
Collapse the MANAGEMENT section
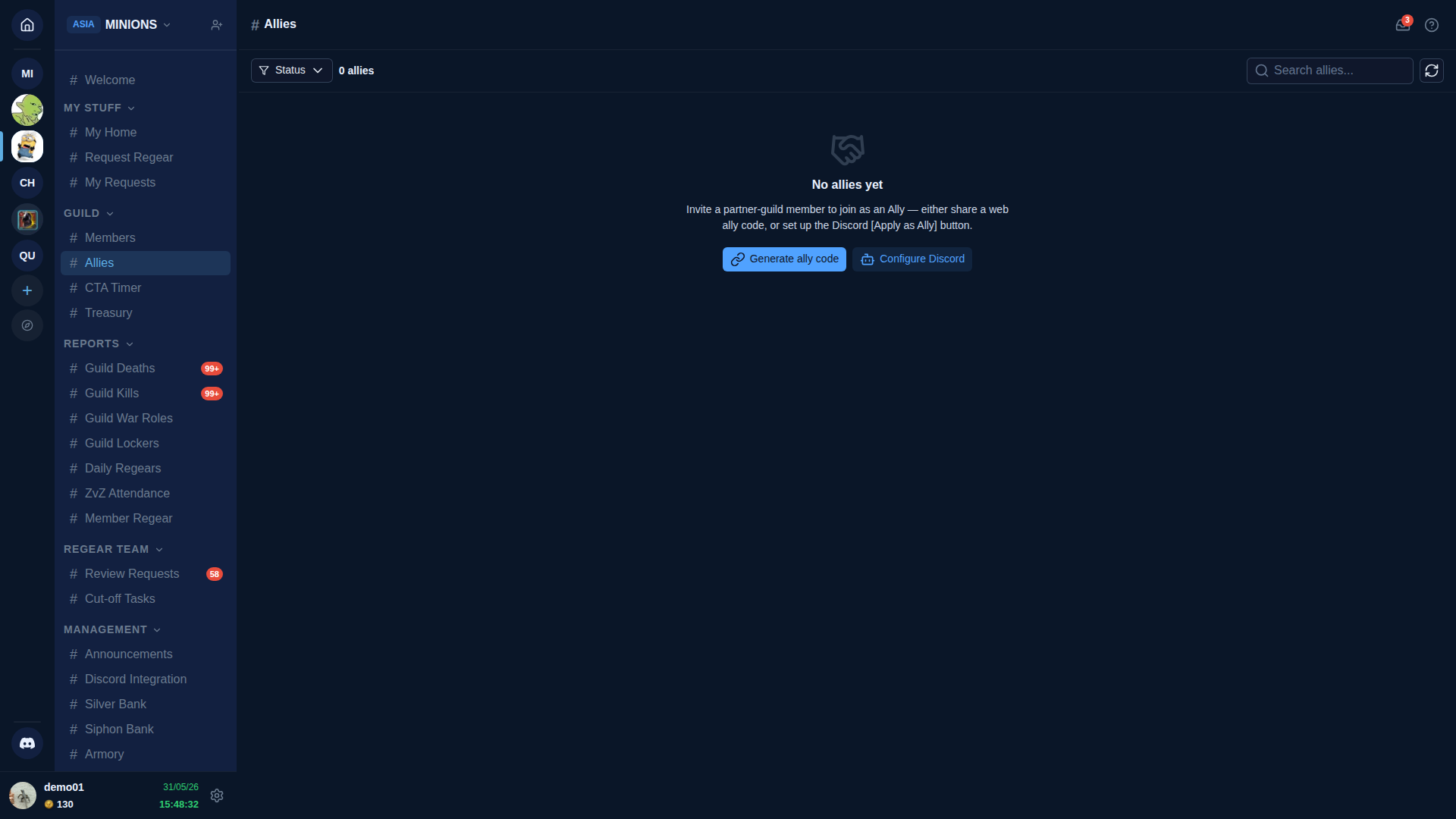tap(112, 630)
